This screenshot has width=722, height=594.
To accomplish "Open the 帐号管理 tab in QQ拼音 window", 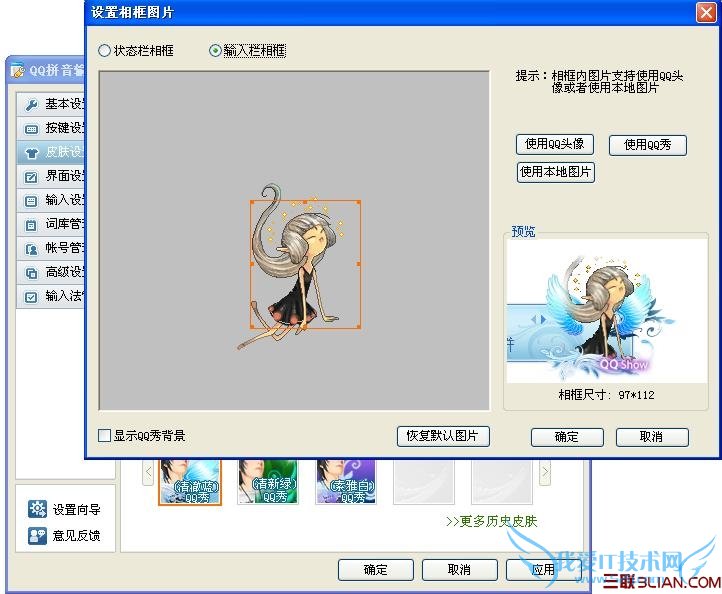I will [x=51, y=248].
